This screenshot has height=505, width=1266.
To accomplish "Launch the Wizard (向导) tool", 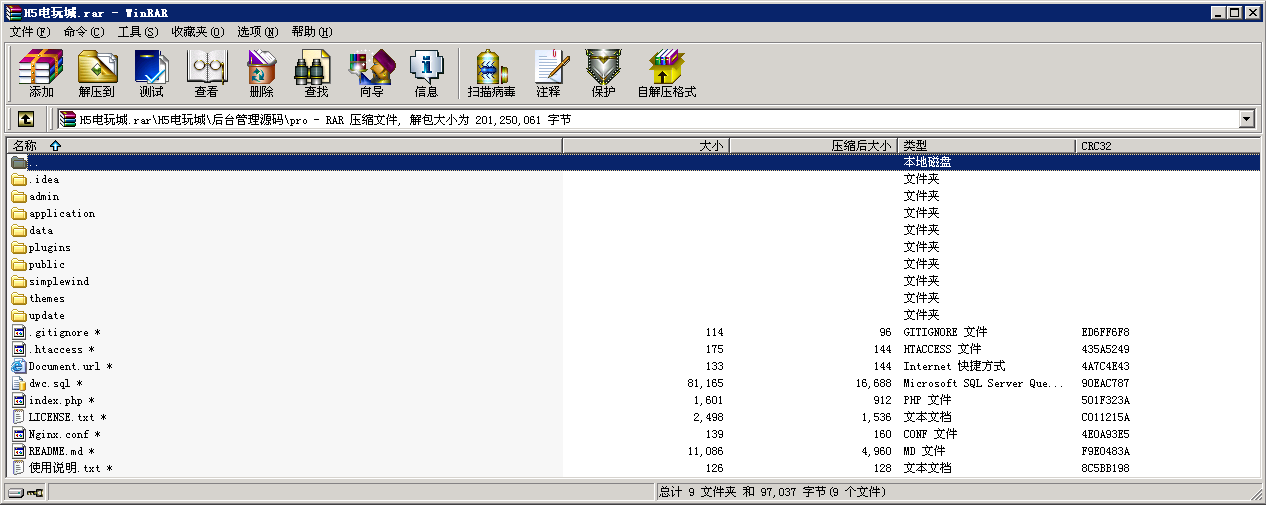I will pyautogui.click(x=371, y=73).
